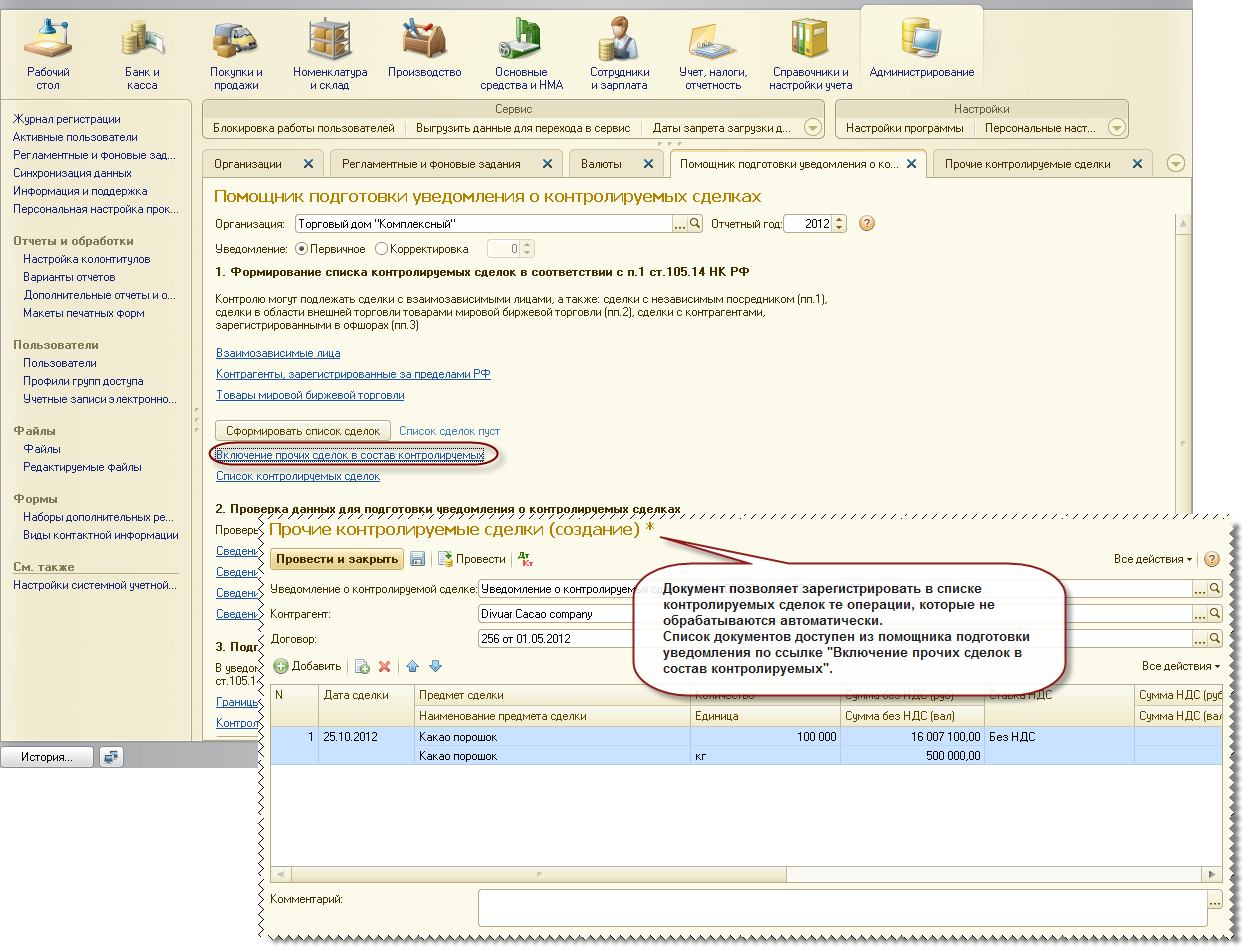Click the copy row icon beside Добавить
This screenshot has width=1242, height=947.
click(362, 666)
